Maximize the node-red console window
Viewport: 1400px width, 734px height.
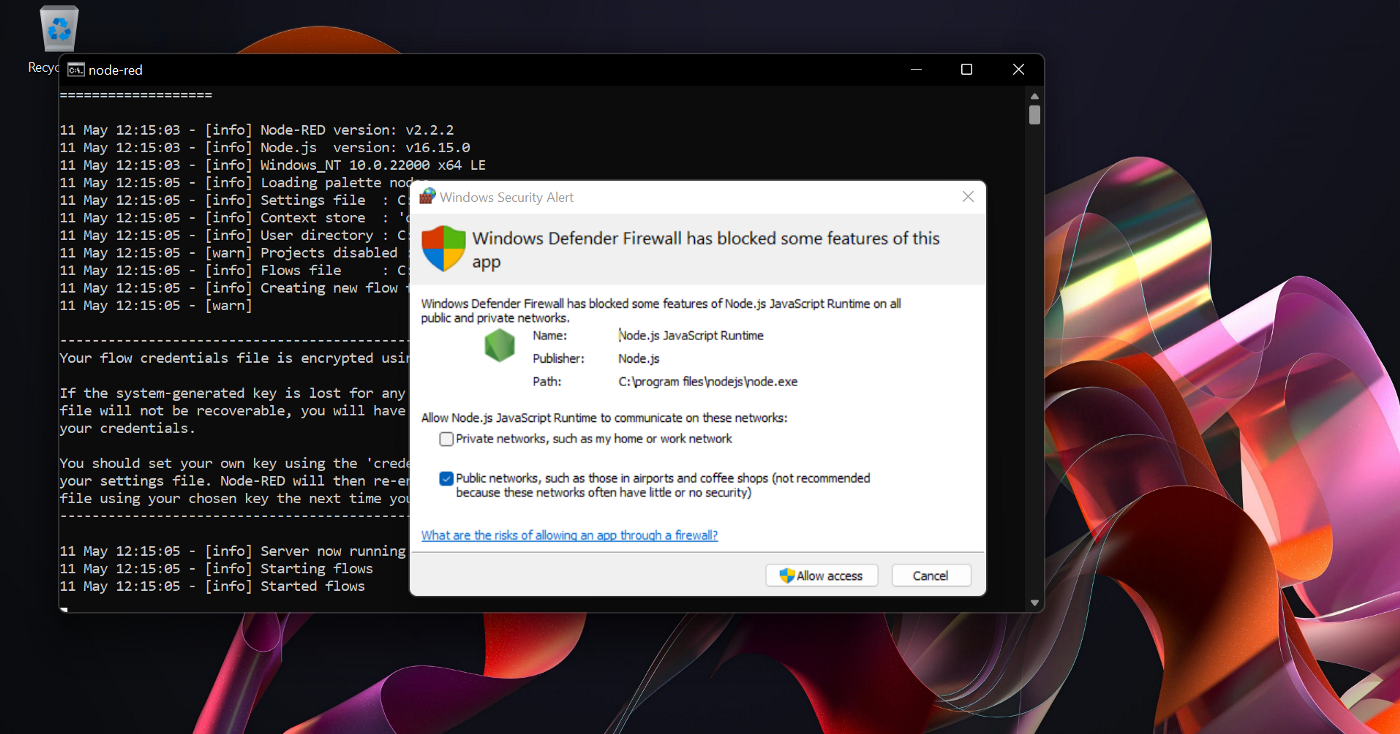click(966, 70)
